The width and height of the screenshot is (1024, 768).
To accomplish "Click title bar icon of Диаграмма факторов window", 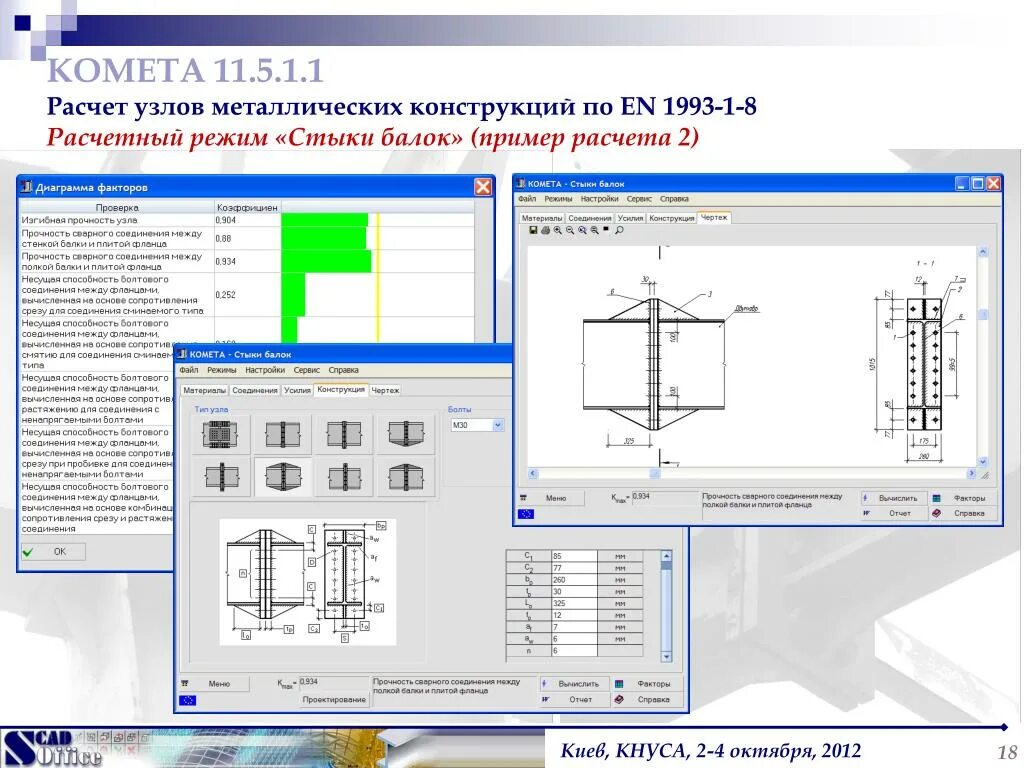I will pos(27,187).
